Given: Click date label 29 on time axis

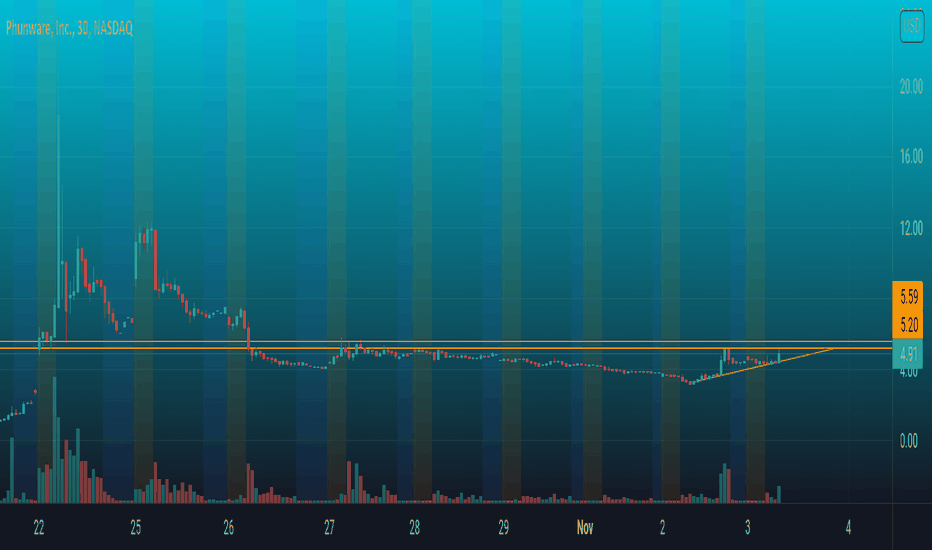Looking at the screenshot, I should pos(503,527).
